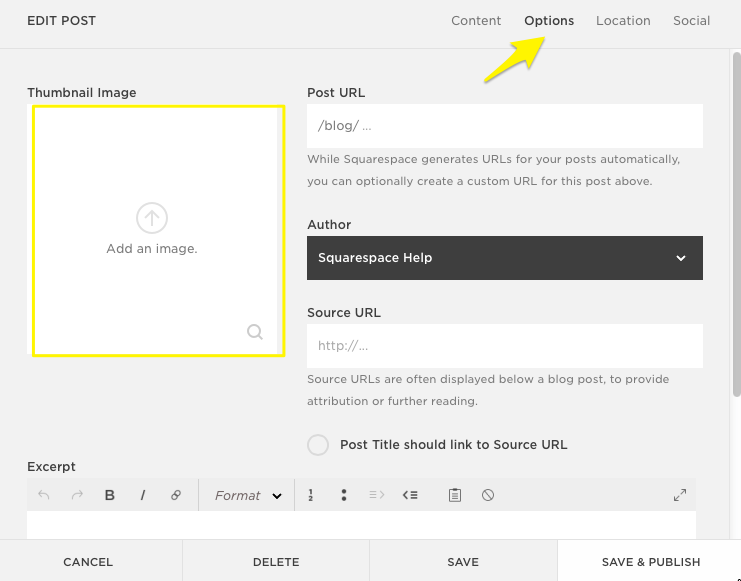Toggle bold formatting in excerpt toolbar
741x581 pixels.
tap(110, 495)
